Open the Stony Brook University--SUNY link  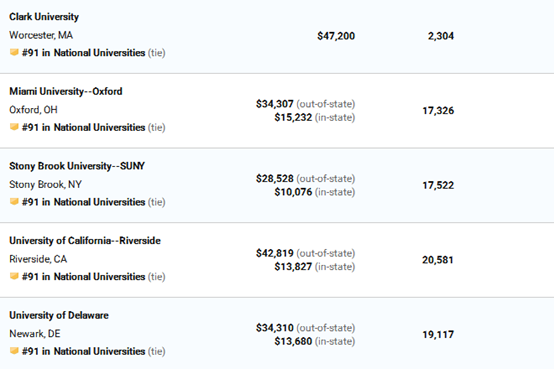click(77, 166)
